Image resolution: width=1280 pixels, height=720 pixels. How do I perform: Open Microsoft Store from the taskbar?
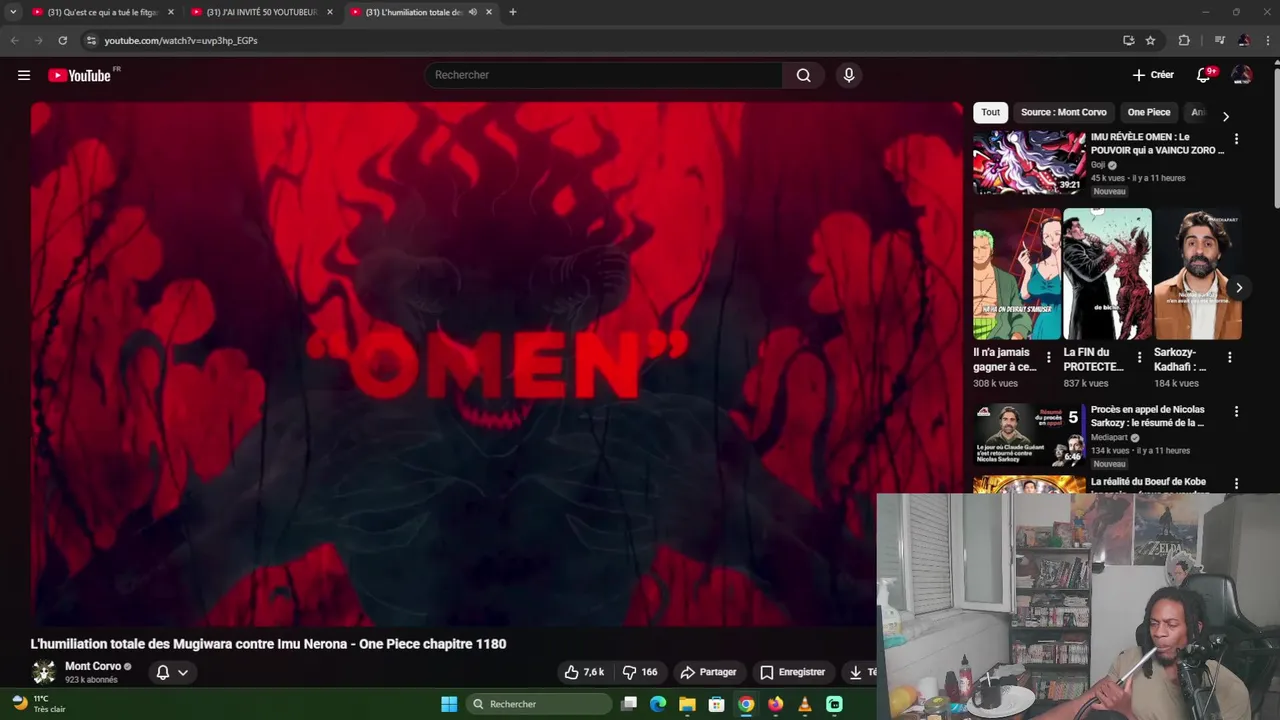click(x=716, y=704)
